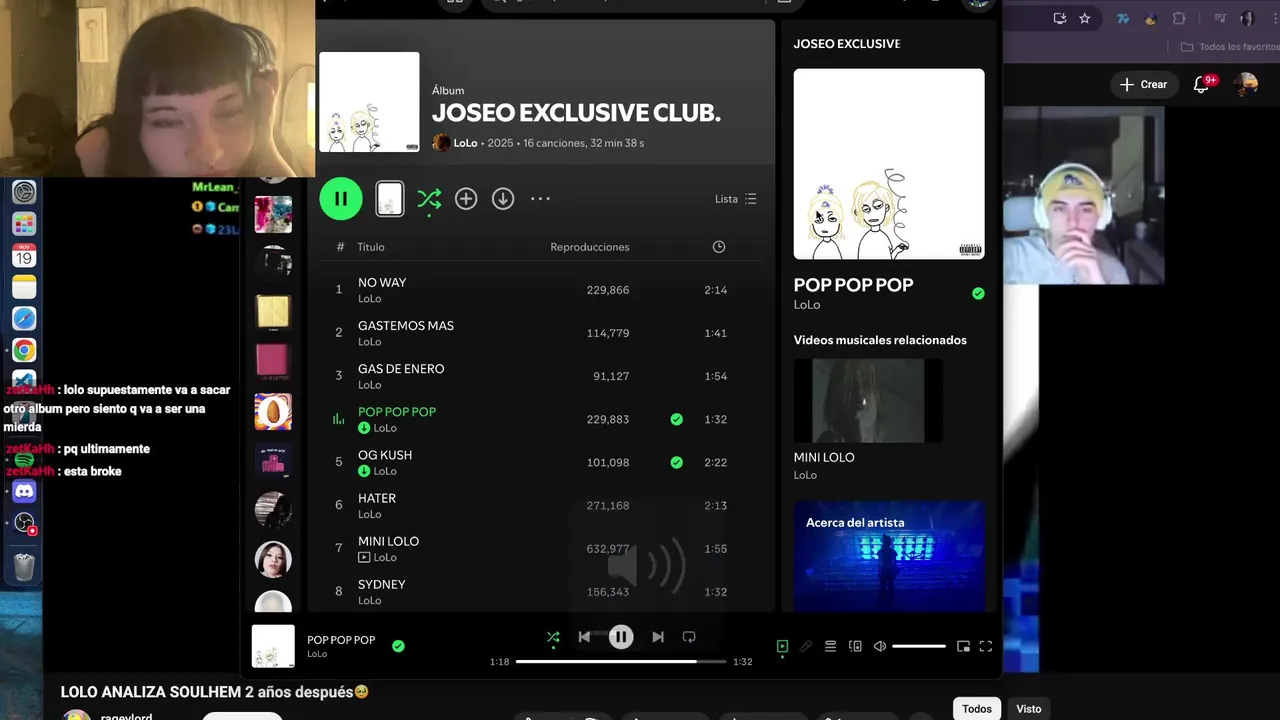This screenshot has width=1280, height=720.
Task: Select the playing track POP POP POP
Action: (x=541, y=419)
